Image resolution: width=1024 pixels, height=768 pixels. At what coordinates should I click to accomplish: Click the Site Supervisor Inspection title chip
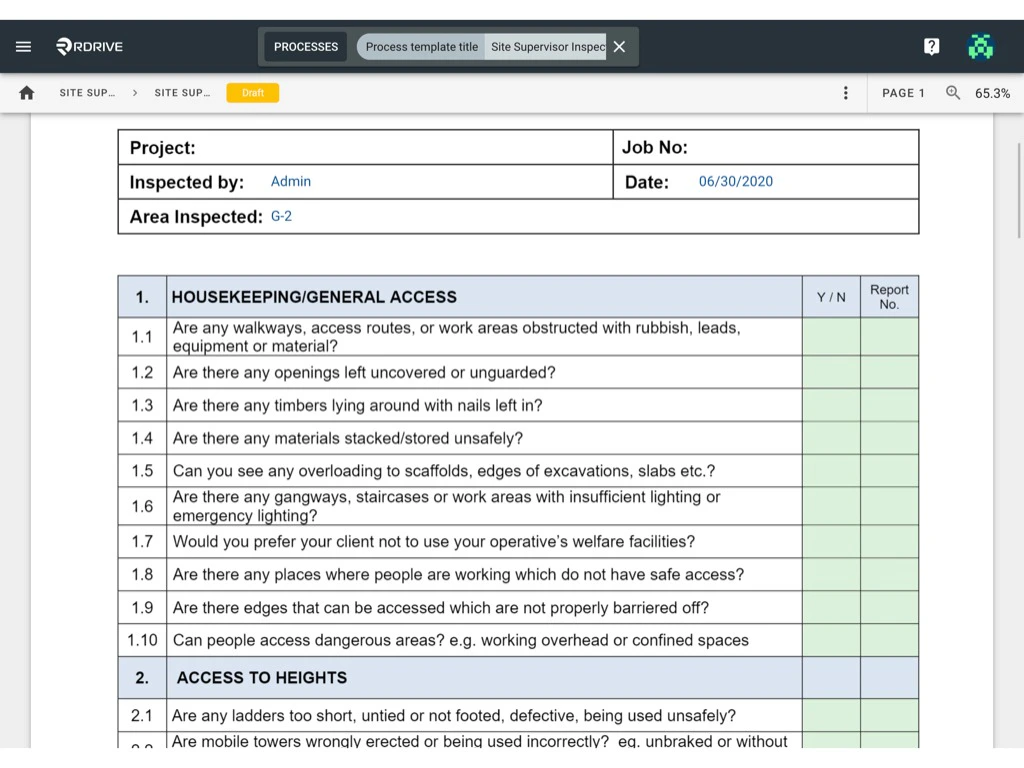(x=546, y=47)
